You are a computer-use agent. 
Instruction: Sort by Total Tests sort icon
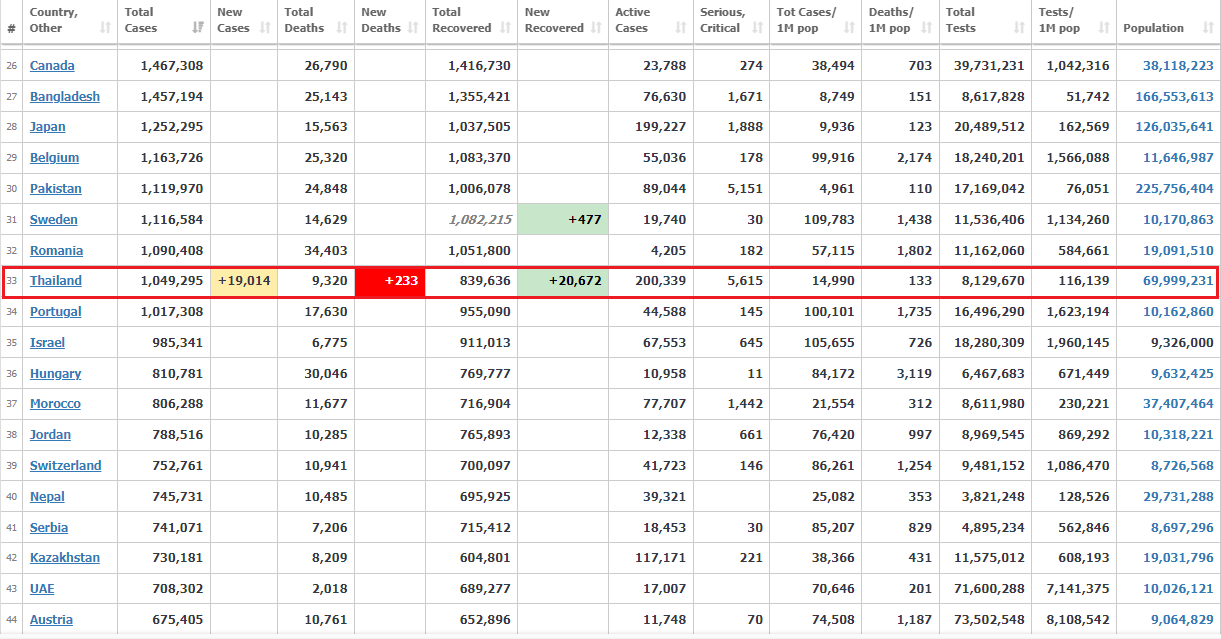pos(1017,28)
